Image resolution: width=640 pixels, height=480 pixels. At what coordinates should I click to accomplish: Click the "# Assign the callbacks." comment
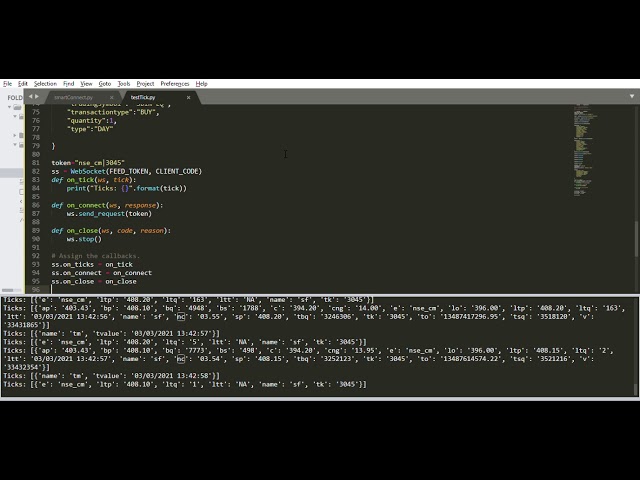(96, 256)
